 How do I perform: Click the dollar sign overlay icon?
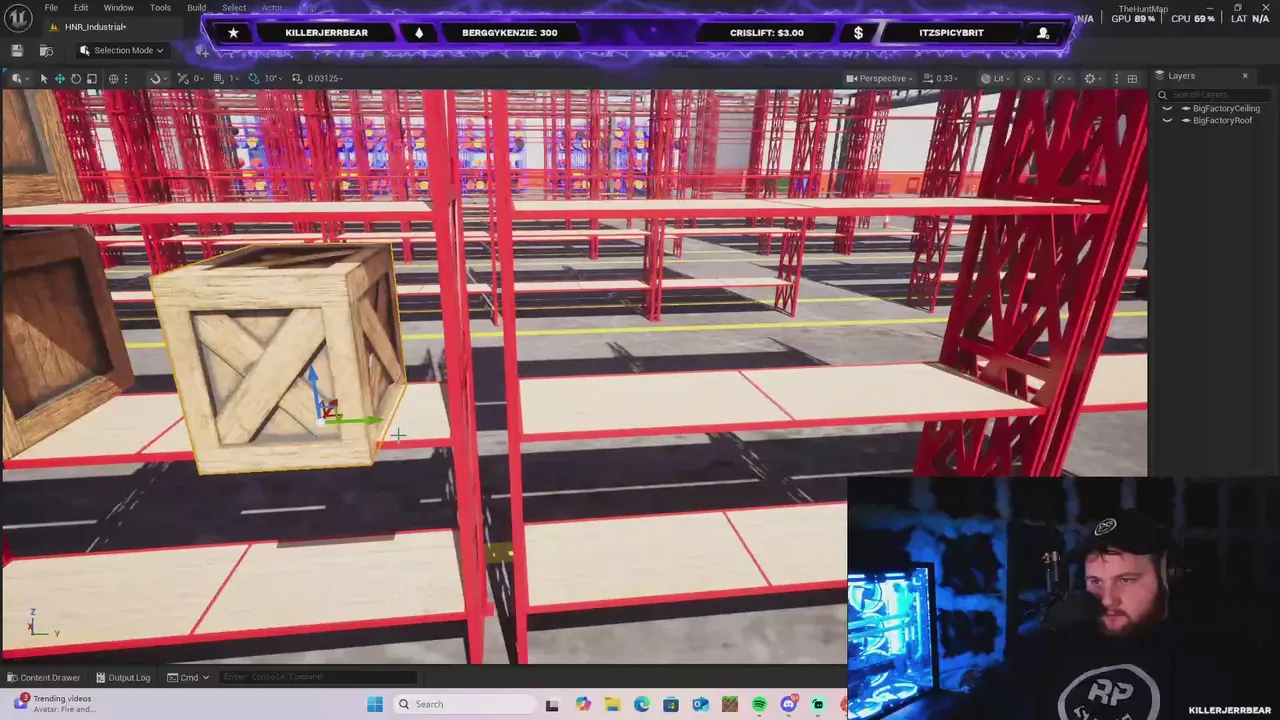point(858,33)
